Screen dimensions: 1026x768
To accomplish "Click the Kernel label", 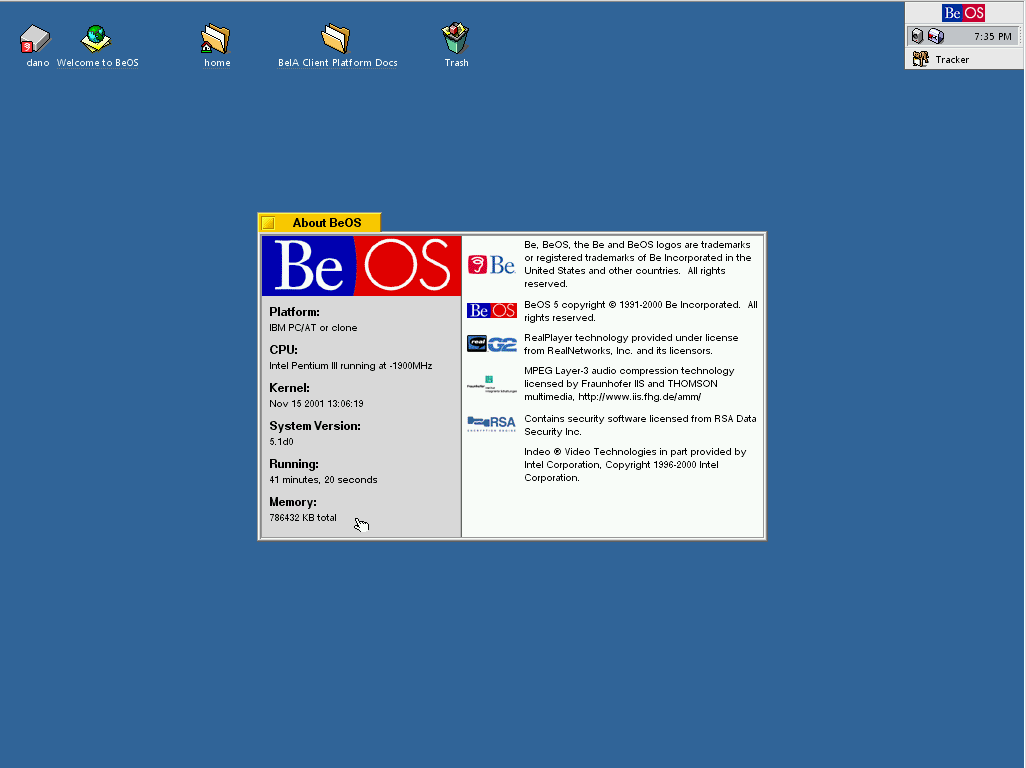I will [x=289, y=388].
